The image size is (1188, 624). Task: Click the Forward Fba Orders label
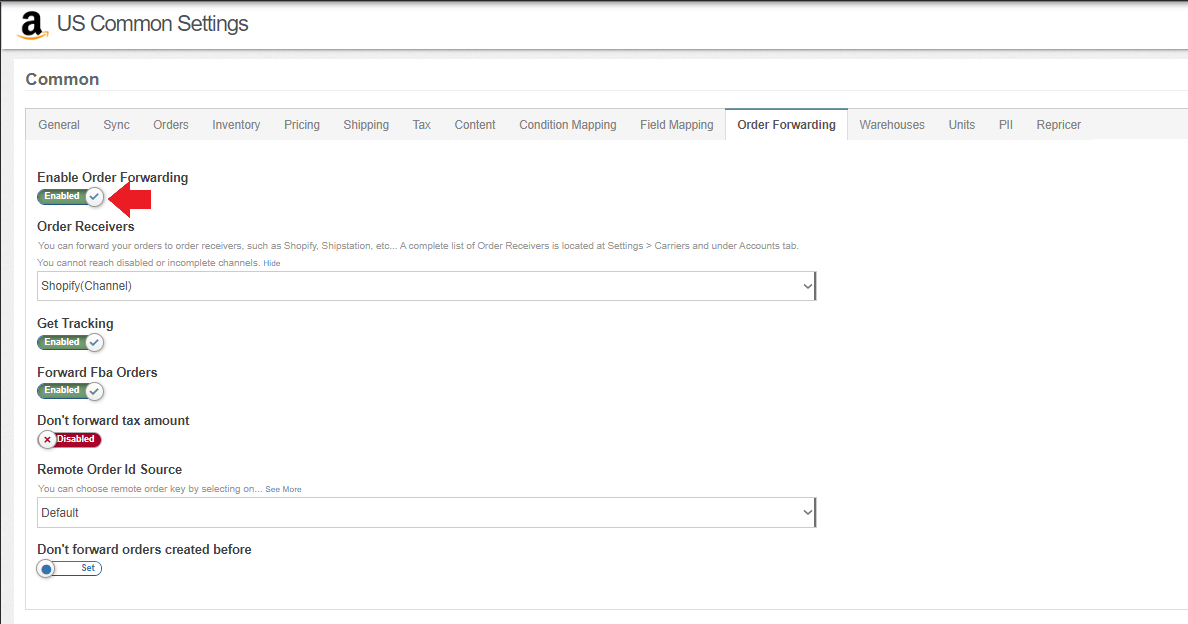(97, 373)
